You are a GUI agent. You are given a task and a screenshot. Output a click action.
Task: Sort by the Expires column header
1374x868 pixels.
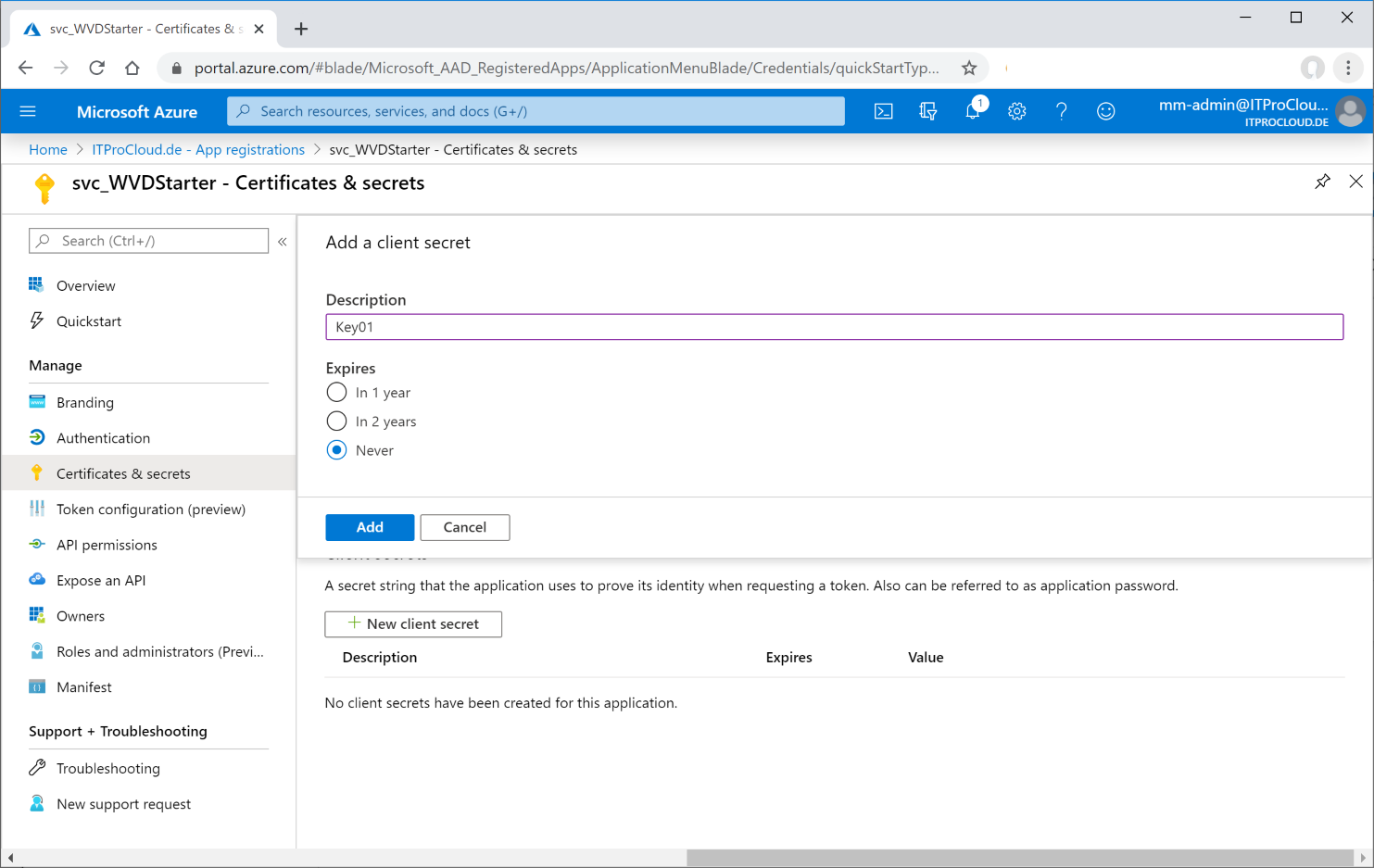pyautogui.click(x=789, y=658)
